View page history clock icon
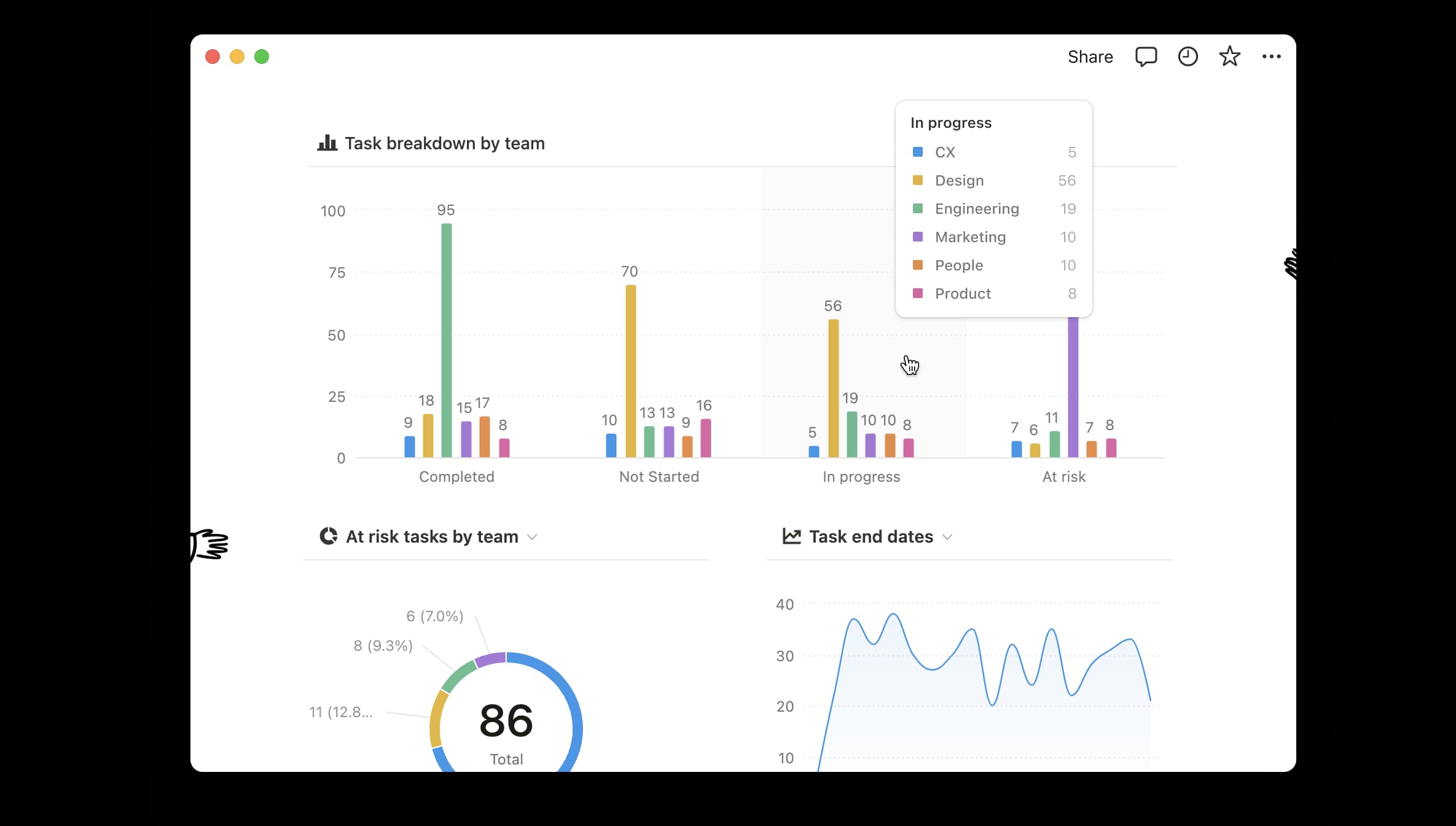 pyautogui.click(x=1188, y=57)
